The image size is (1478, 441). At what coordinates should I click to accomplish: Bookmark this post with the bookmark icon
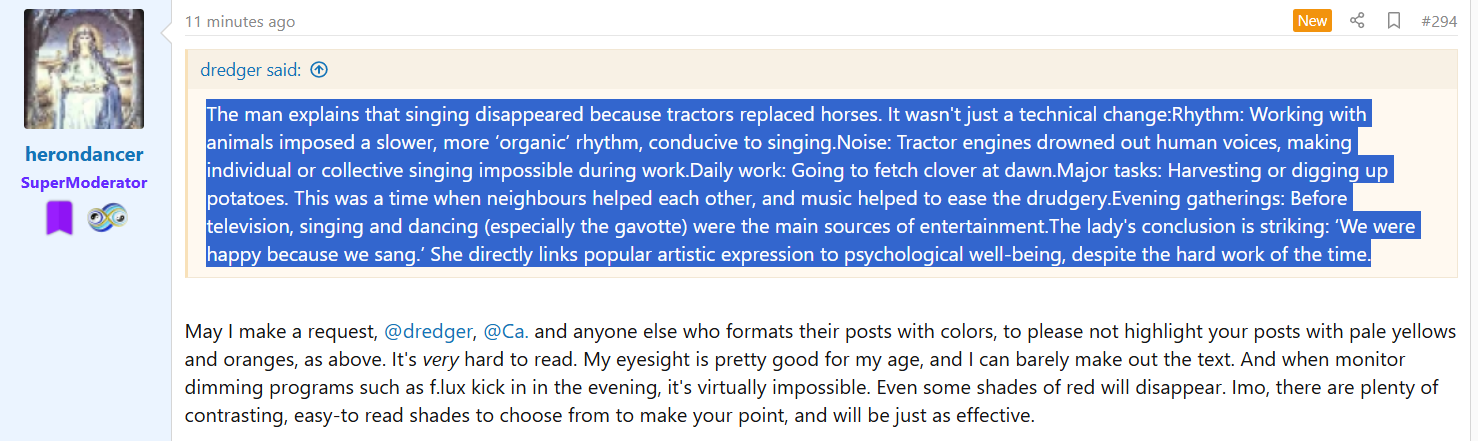tap(1394, 21)
